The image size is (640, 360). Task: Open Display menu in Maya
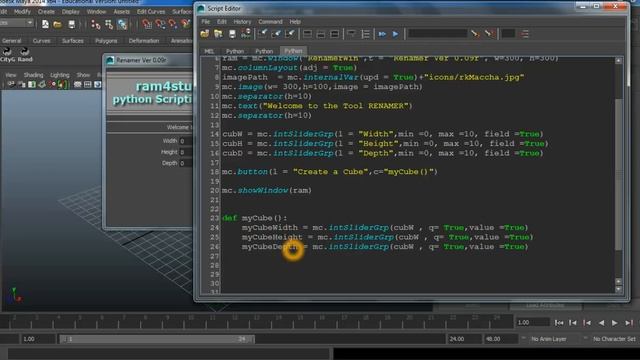tap(71, 11)
